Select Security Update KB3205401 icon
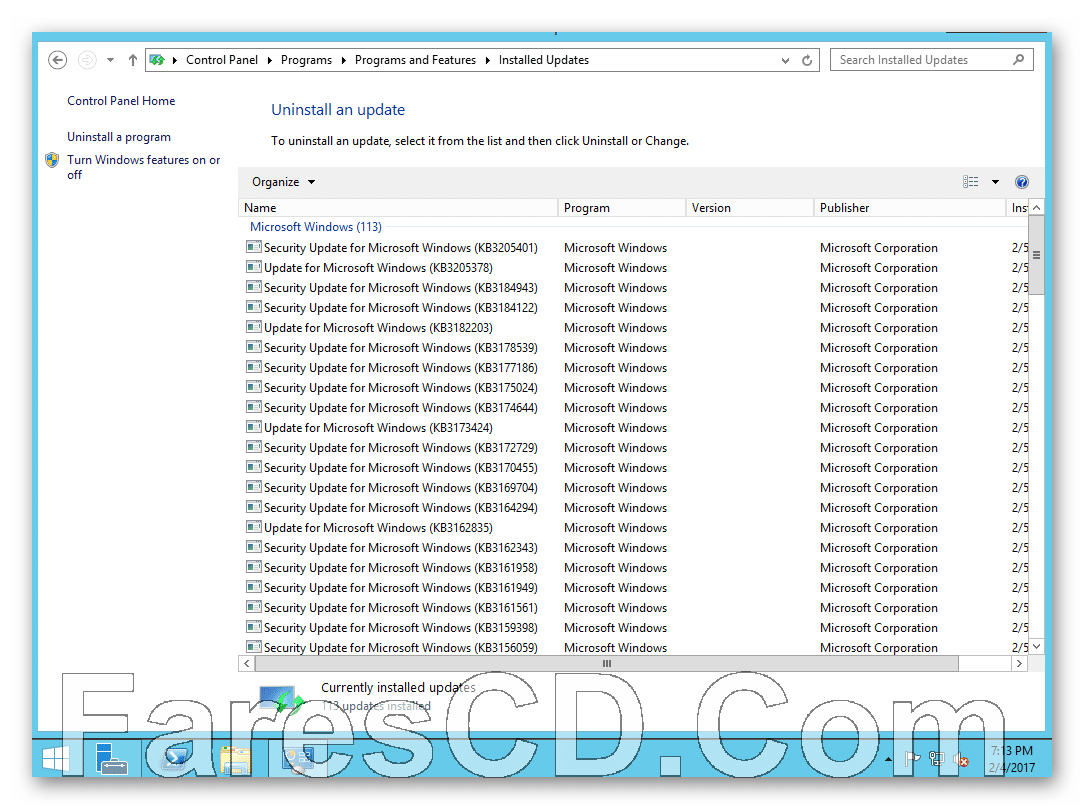 [x=254, y=247]
